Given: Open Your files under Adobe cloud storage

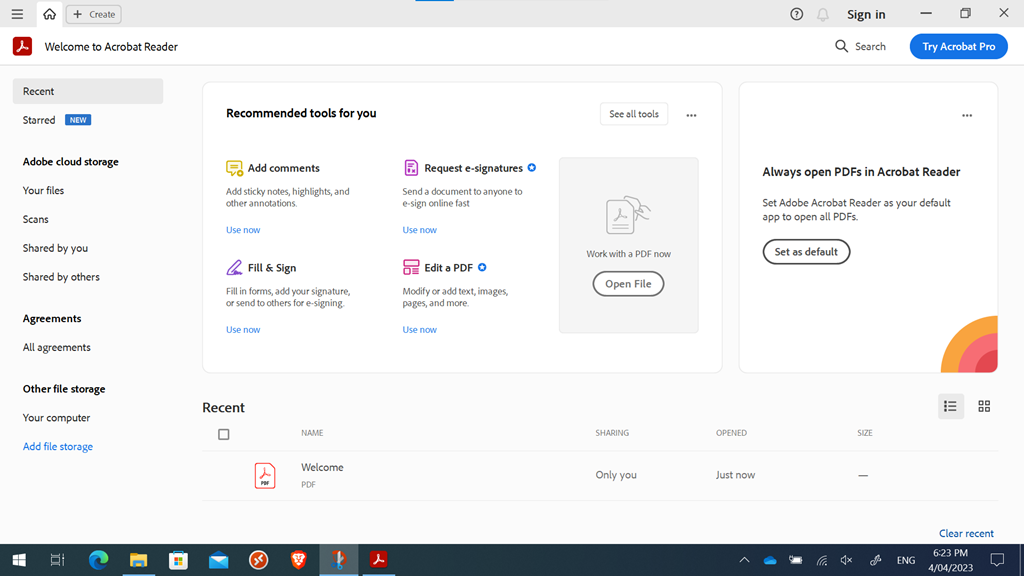Looking at the screenshot, I should [x=43, y=190].
